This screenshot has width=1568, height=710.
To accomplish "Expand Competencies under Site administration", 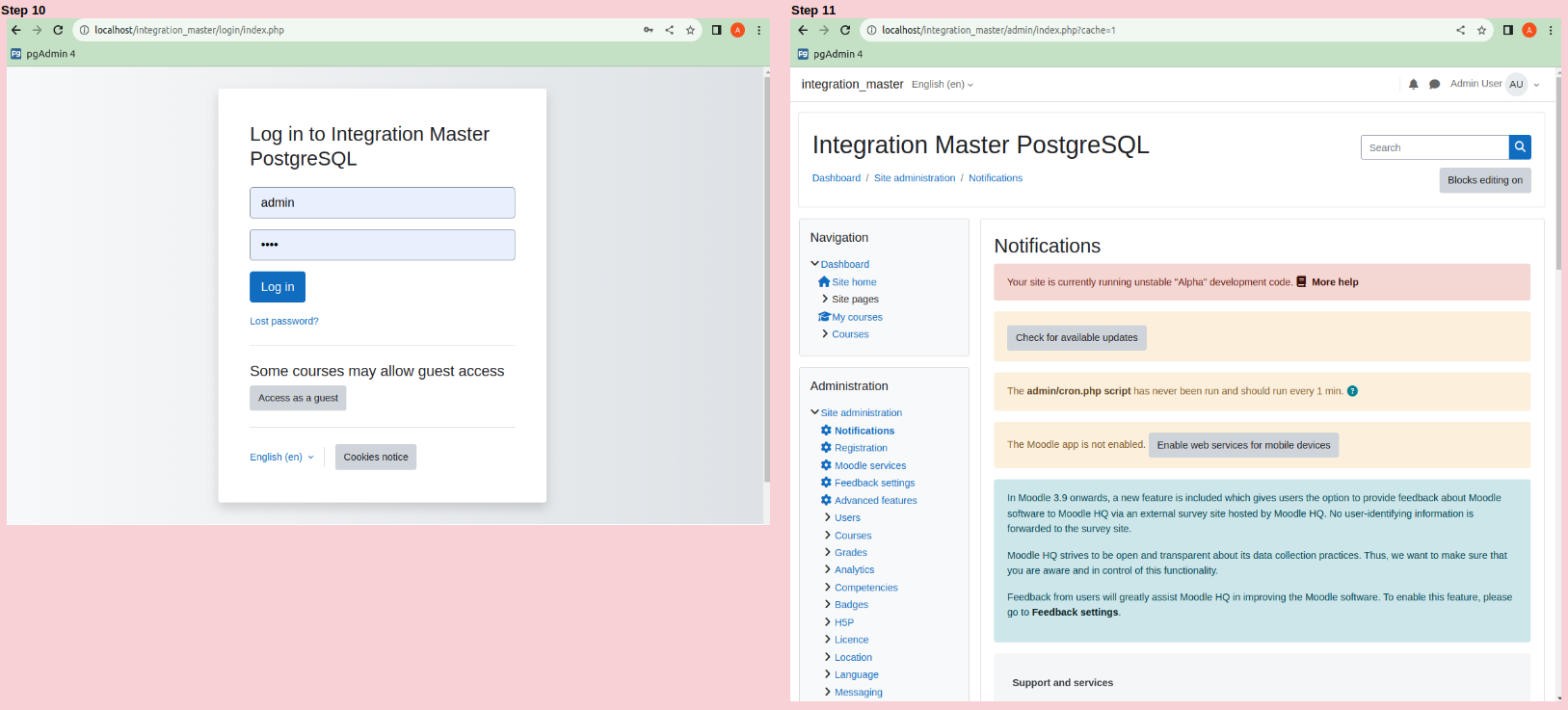I will (827, 587).
